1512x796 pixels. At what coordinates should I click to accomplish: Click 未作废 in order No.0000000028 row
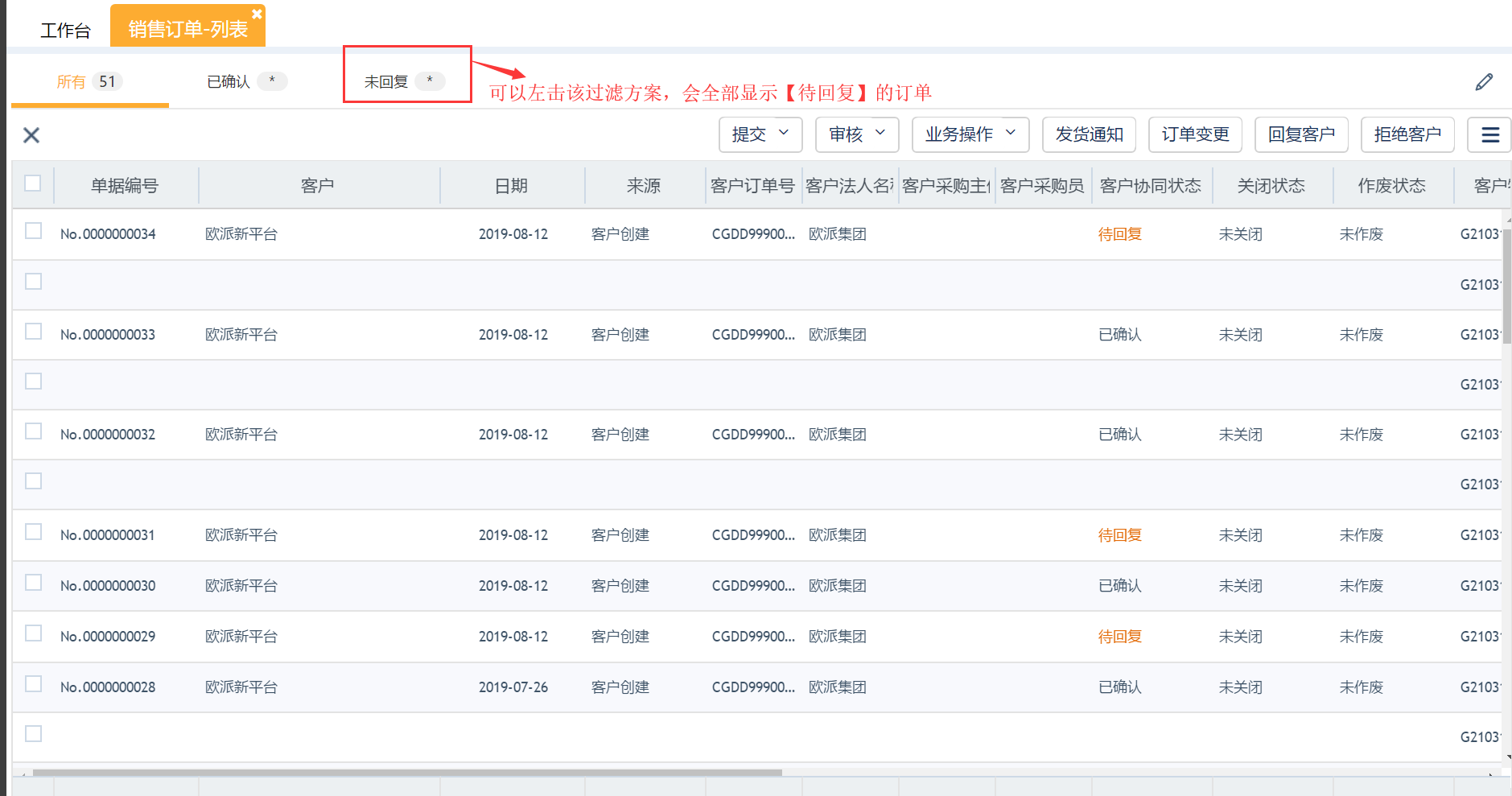tap(1362, 687)
